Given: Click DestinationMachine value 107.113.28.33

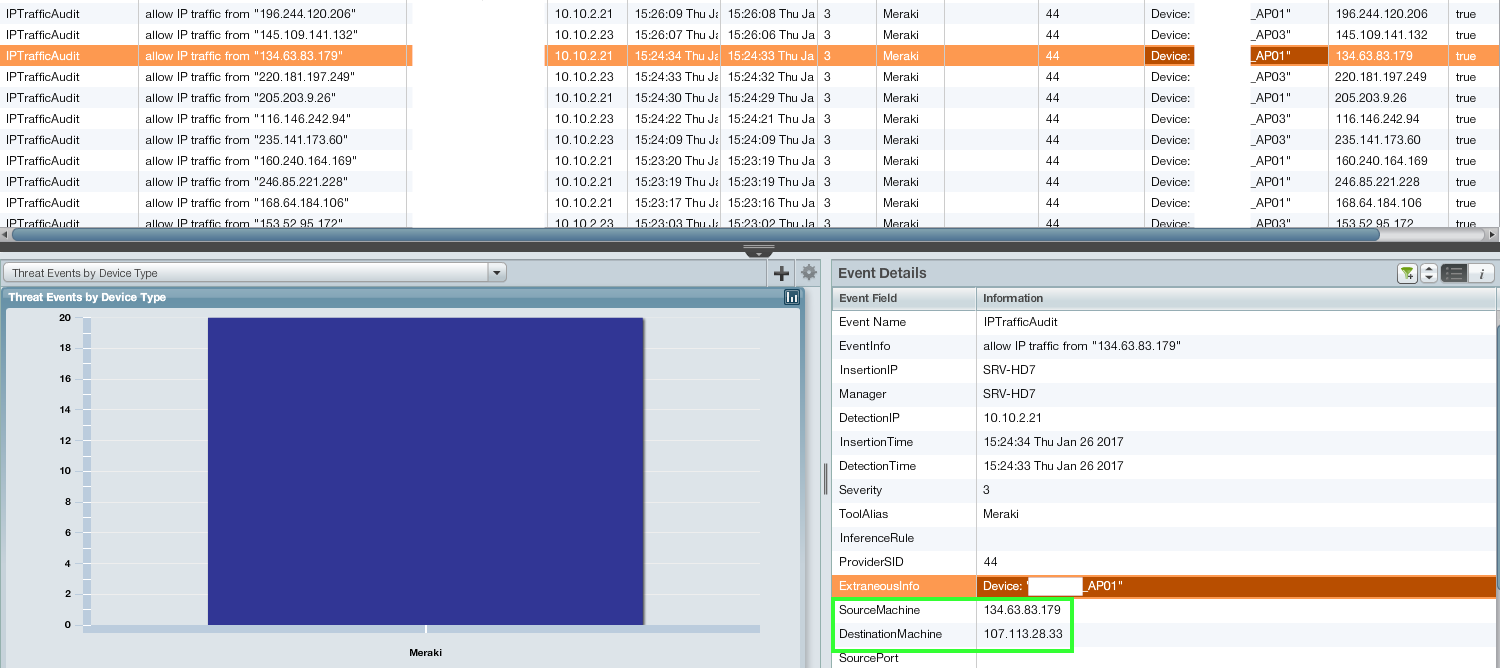Looking at the screenshot, I should pyautogui.click(x=1023, y=634).
